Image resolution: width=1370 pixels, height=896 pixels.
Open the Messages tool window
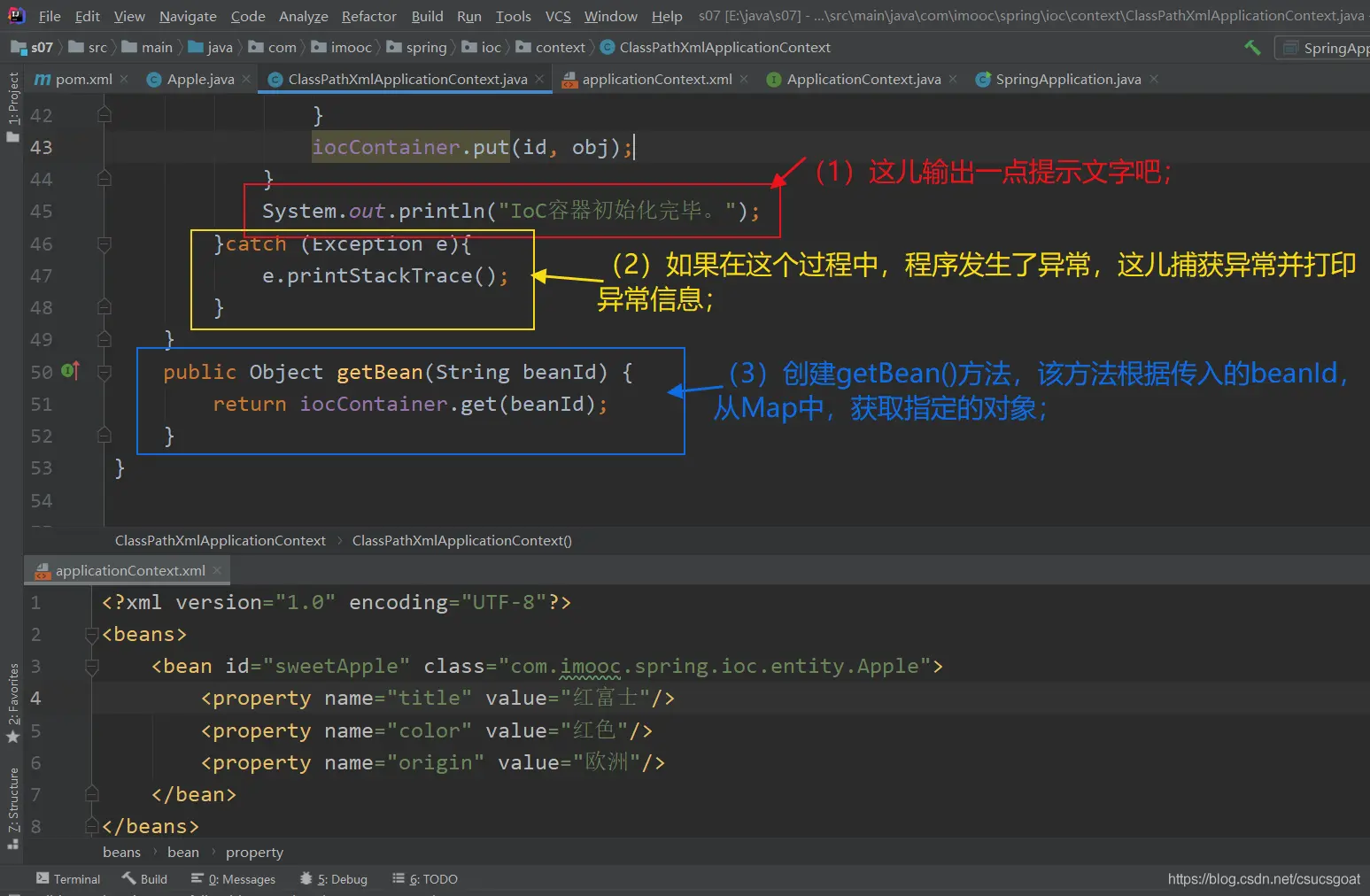[x=234, y=879]
